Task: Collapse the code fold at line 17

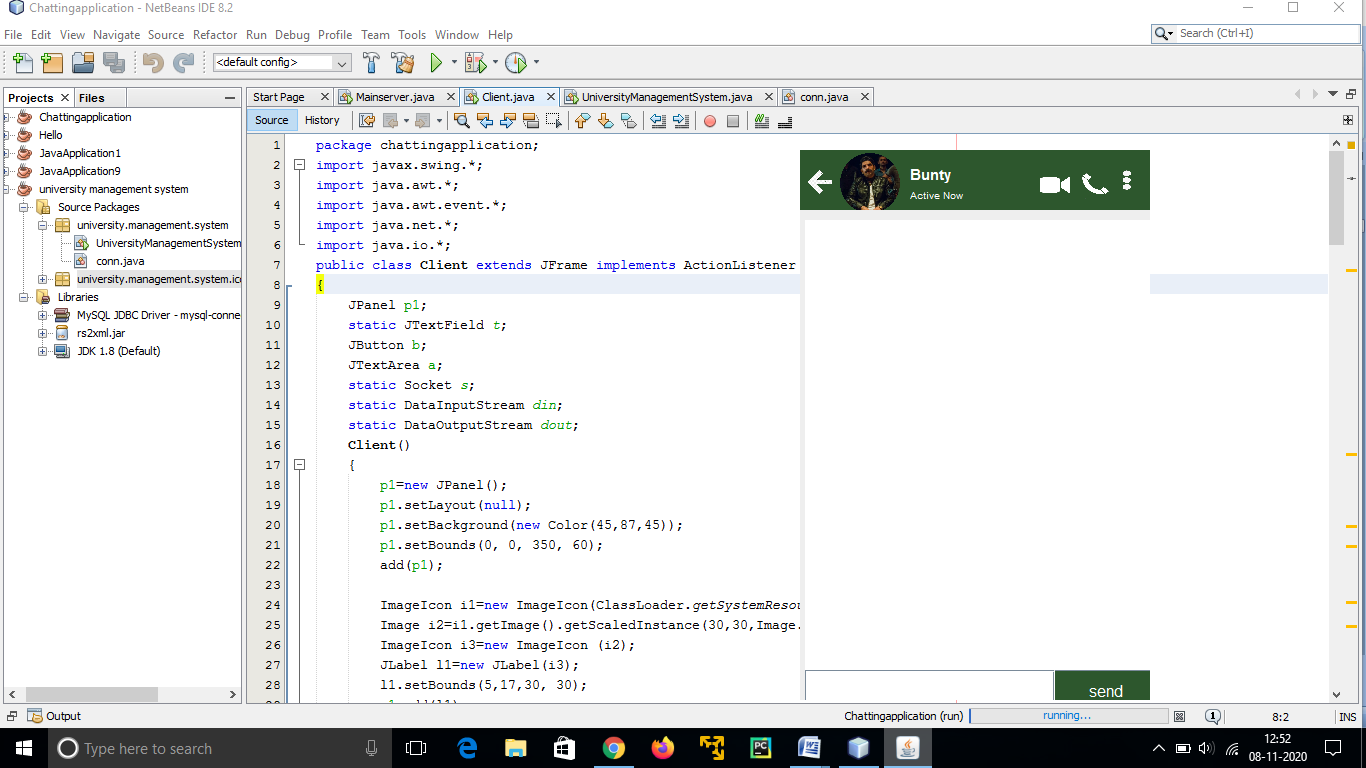Action: coord(300,465)
